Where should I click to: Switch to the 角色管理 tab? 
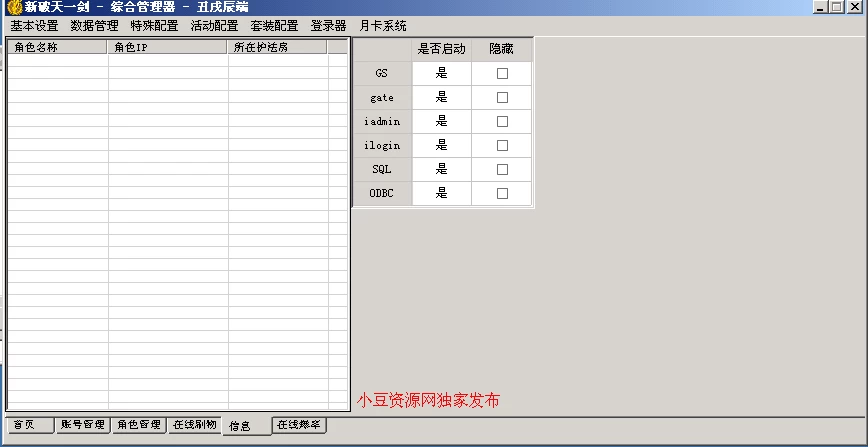139,425
